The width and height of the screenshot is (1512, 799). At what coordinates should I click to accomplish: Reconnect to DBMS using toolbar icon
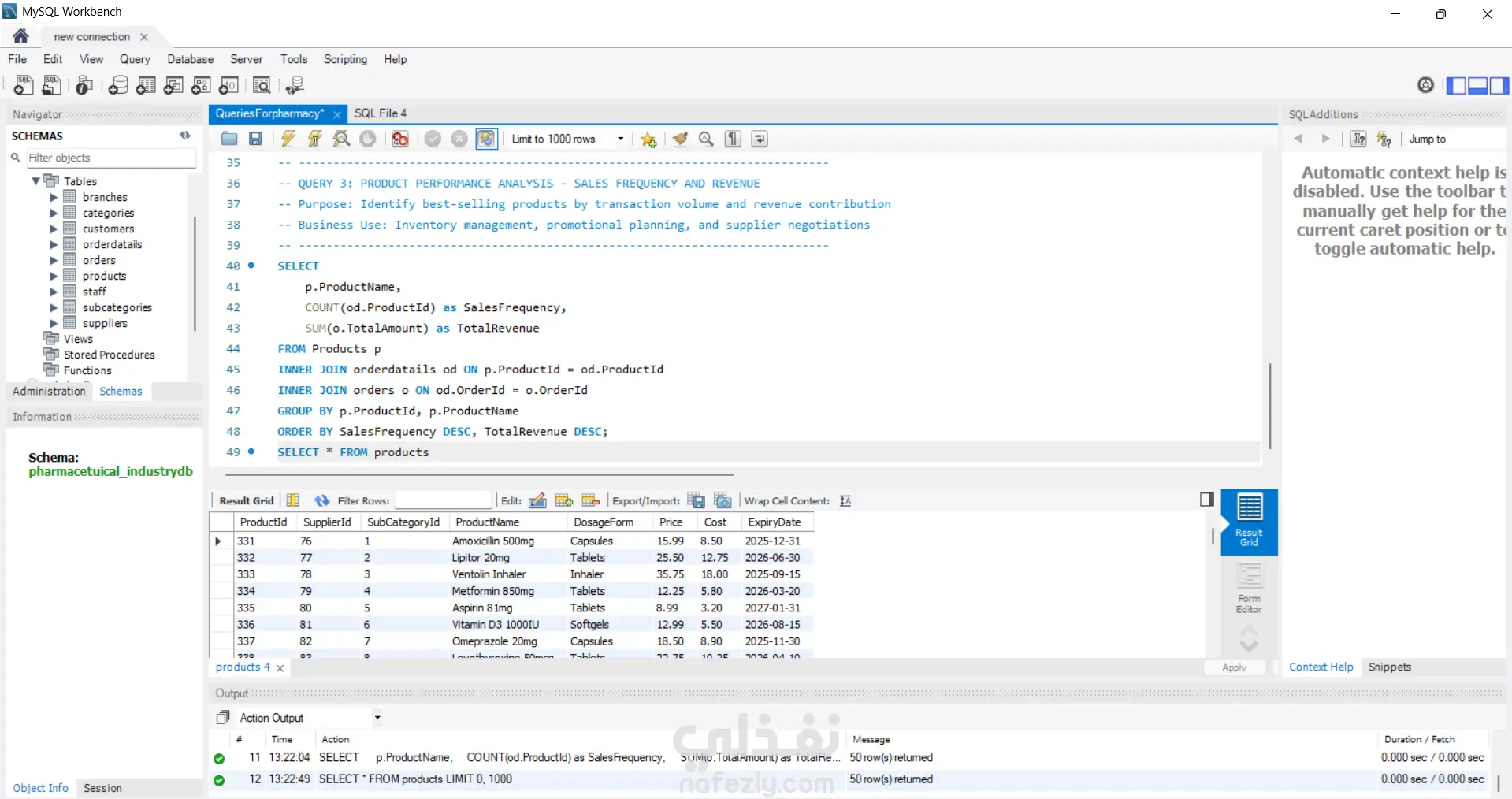(x=295, y=85)
